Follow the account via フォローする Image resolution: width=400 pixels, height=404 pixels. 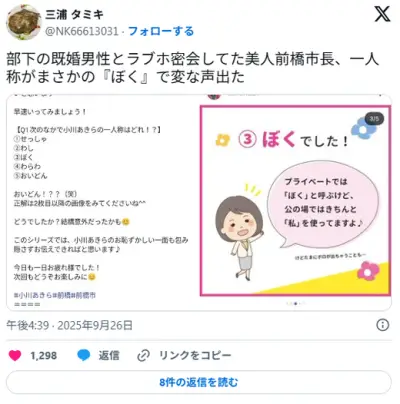[x=161, y=31]
